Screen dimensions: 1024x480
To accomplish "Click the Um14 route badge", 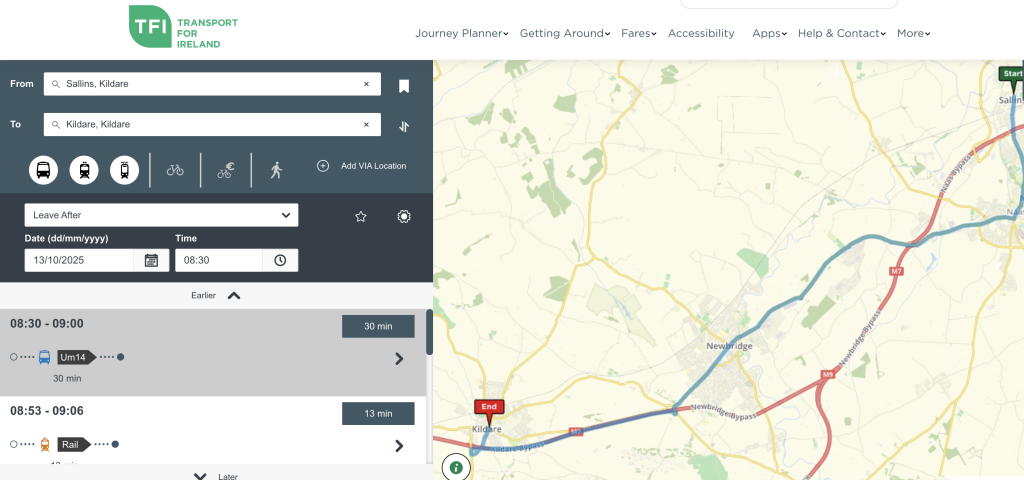I will pos(76,357).
